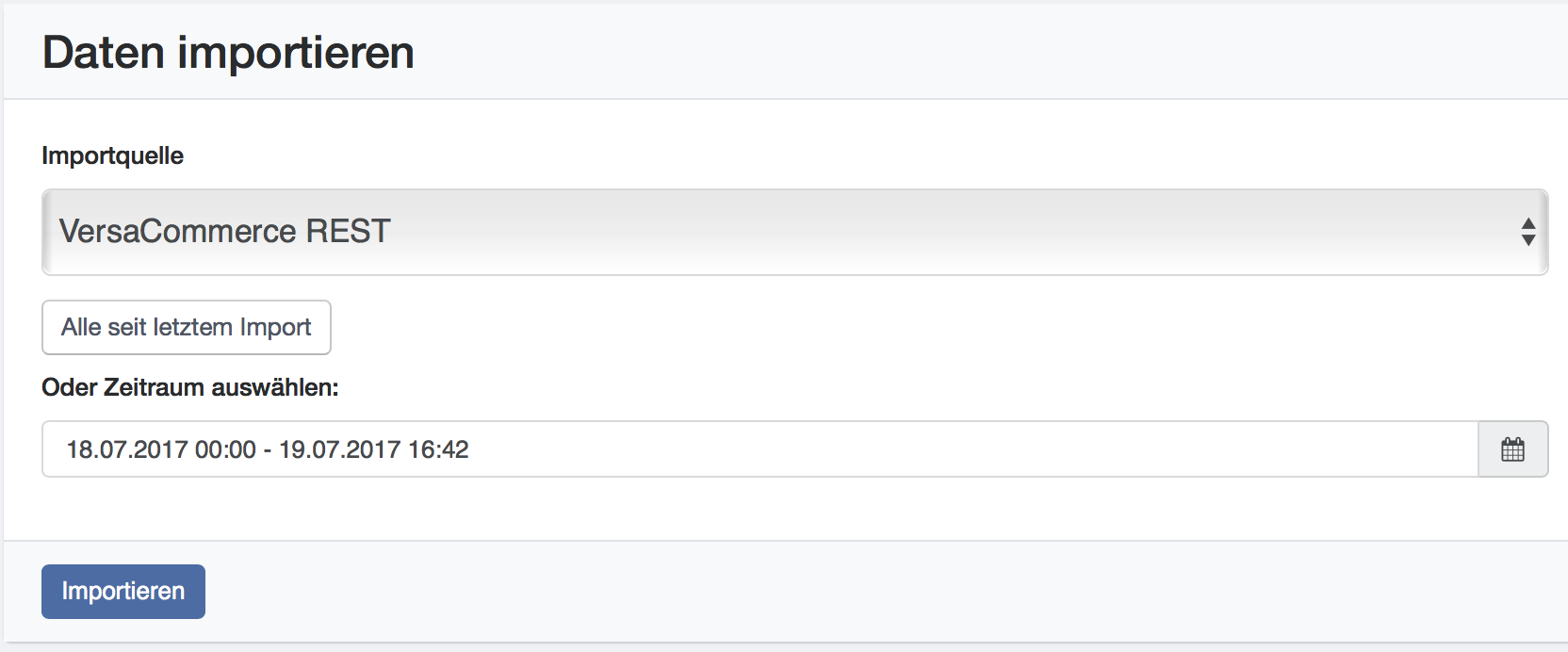Image resolution: width=1568 pixels, height=652 pixels.
Task: Open the Importquelle dropdown showing VersaCommerce REST
Action: pyautogui.click(x=794, y=232)
